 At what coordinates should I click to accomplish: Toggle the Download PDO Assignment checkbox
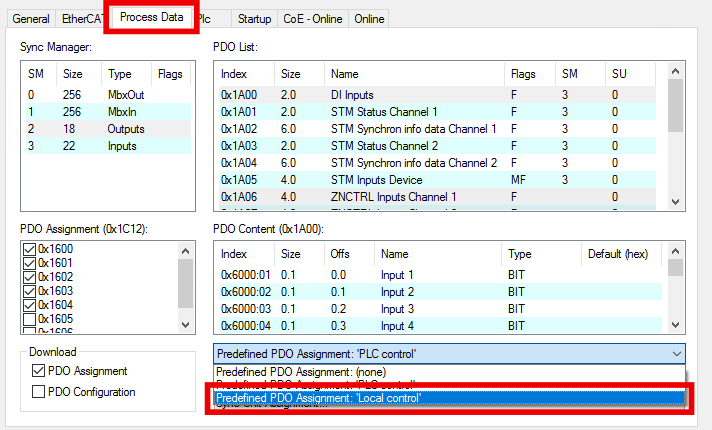39,371
